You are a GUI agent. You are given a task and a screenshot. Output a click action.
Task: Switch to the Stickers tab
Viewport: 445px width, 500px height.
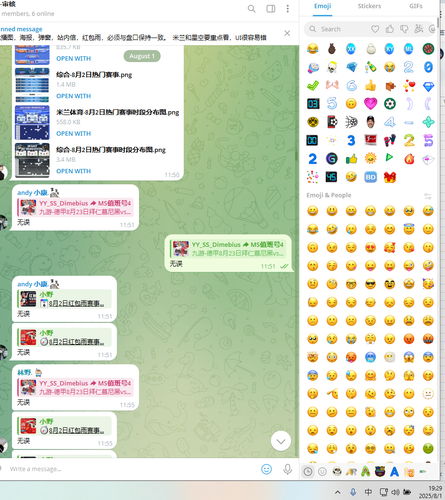point(369,6)
